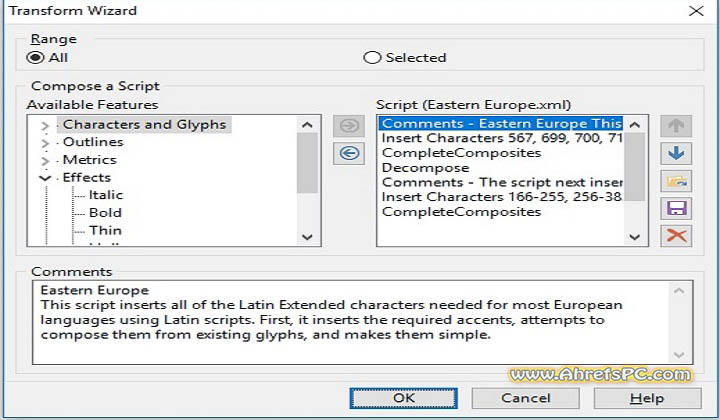Select Insert Characters 567, 699 script line

pos(501,138)
